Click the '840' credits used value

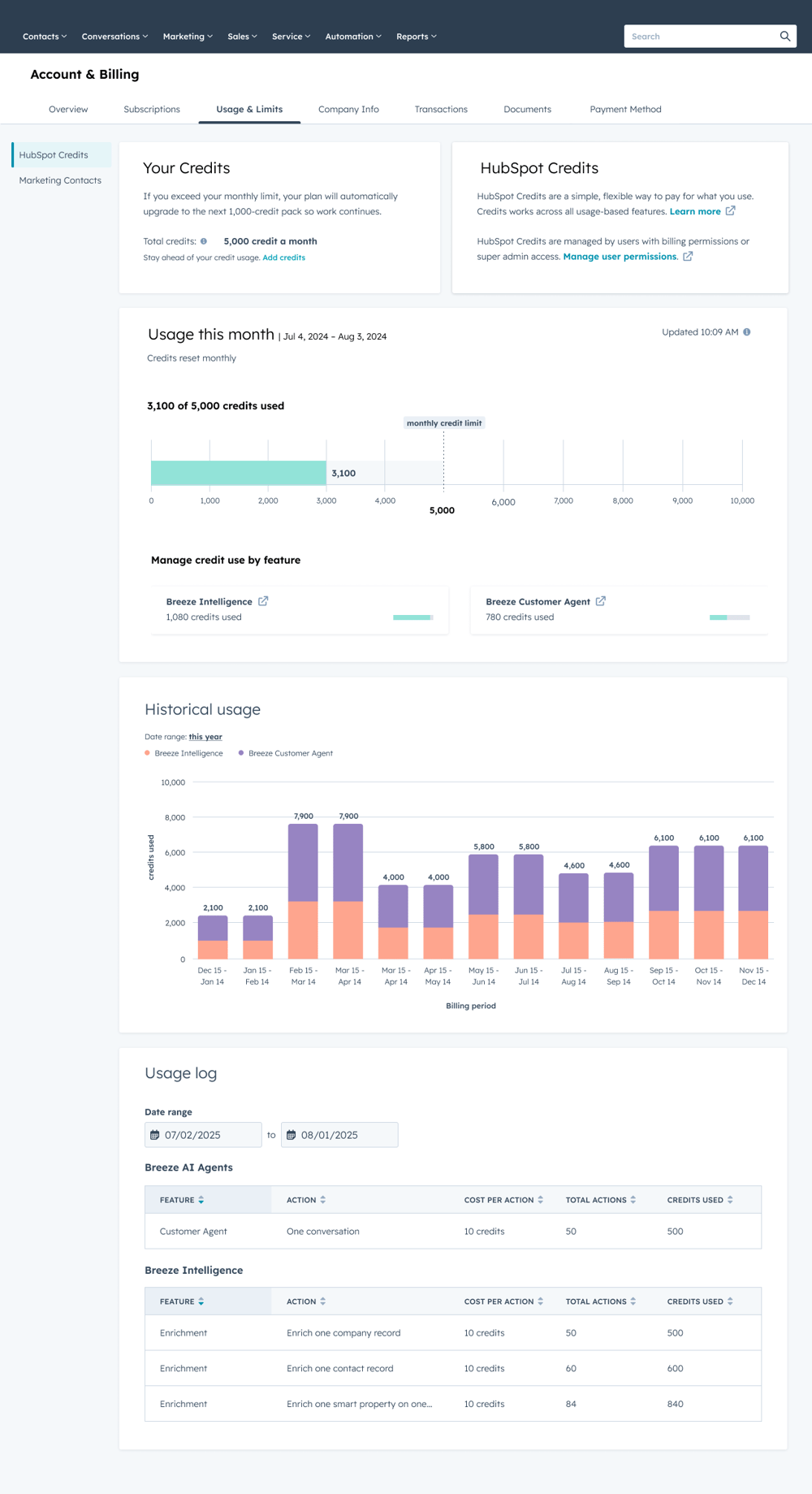pyautogui.click(x=675, y=1404)
